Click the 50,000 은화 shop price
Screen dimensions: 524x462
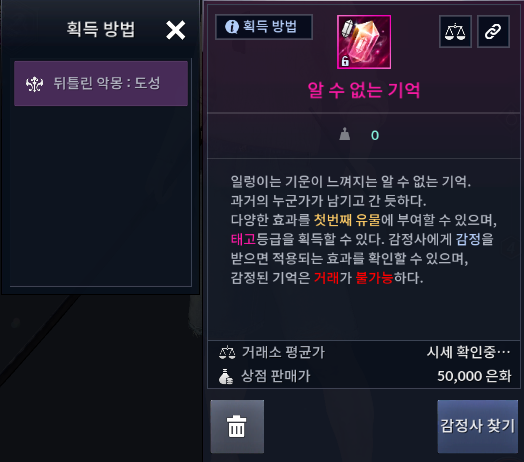(474, 376)
